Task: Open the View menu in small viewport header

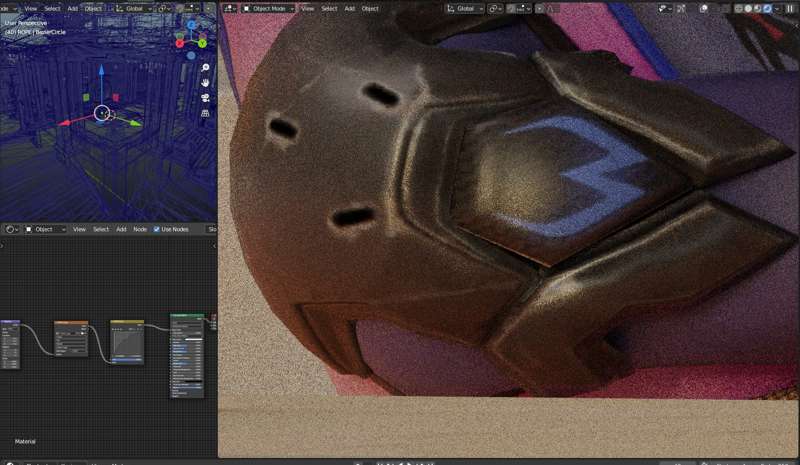Action: click(31, 9)
